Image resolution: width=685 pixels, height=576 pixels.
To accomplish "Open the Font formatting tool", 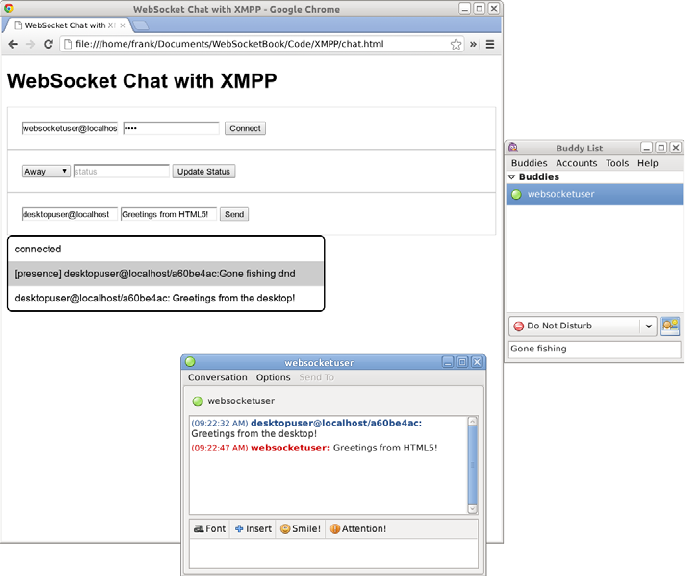I will click(x=210, y=529).
